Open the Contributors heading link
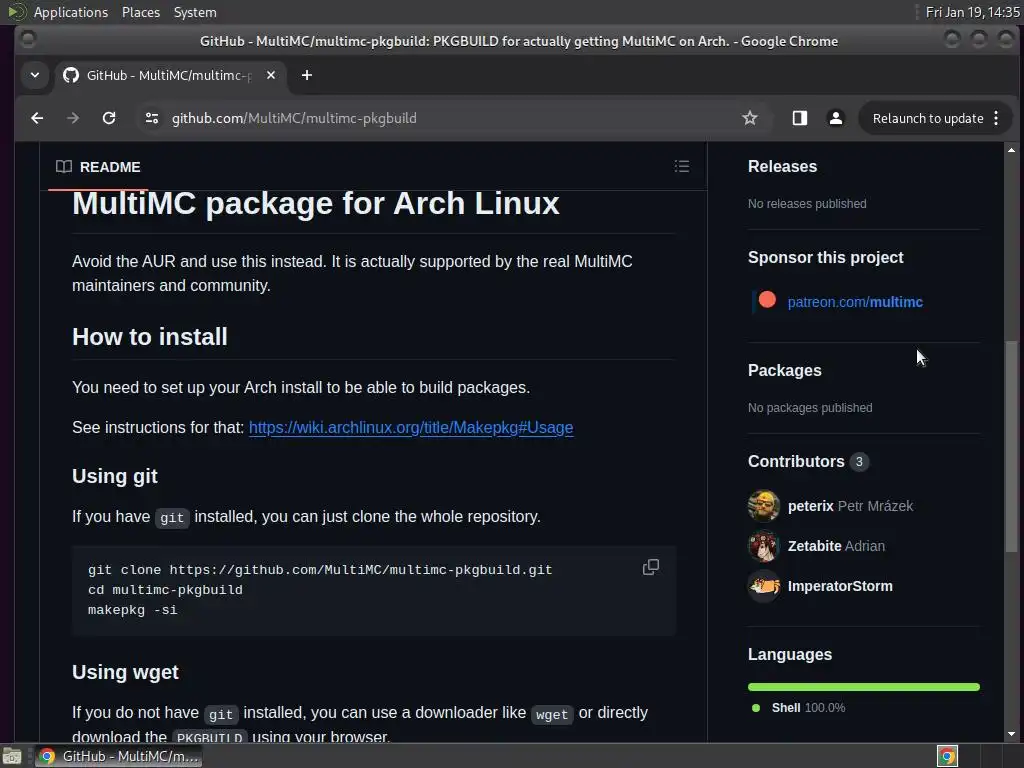 796,462
